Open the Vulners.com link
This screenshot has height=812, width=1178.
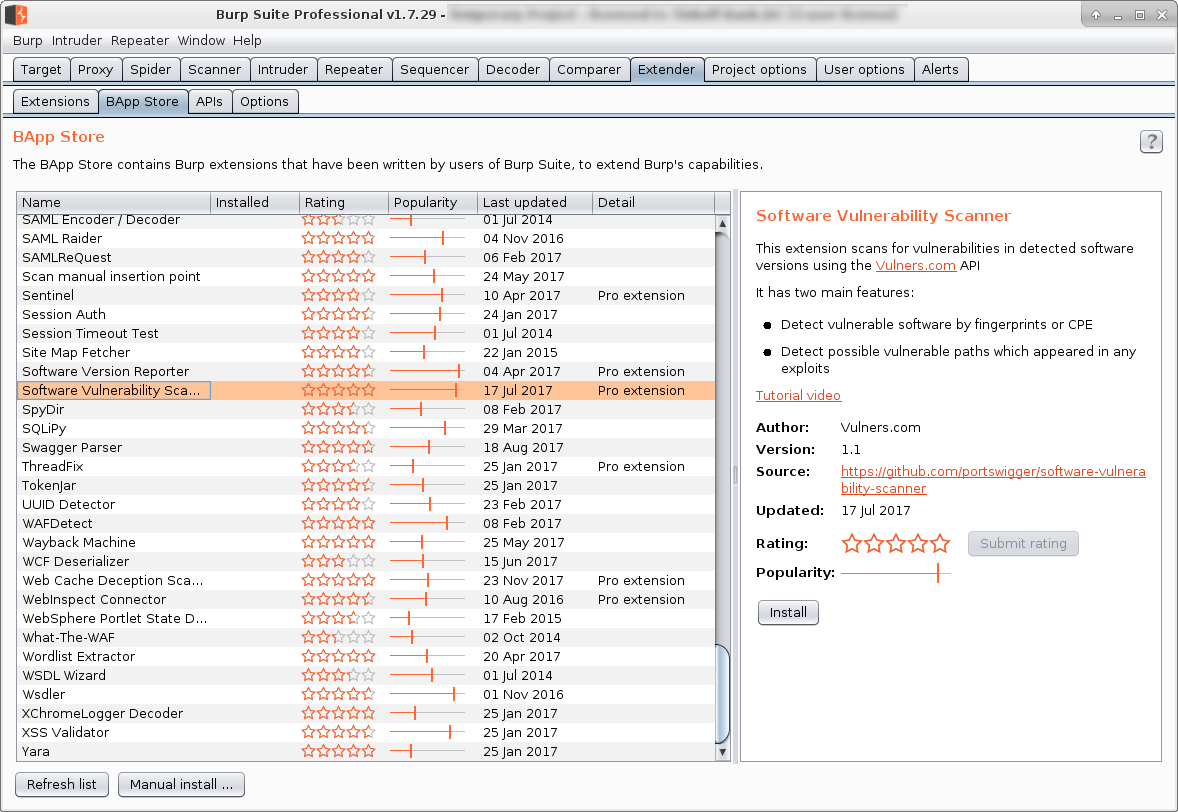[x=916, y=265]
